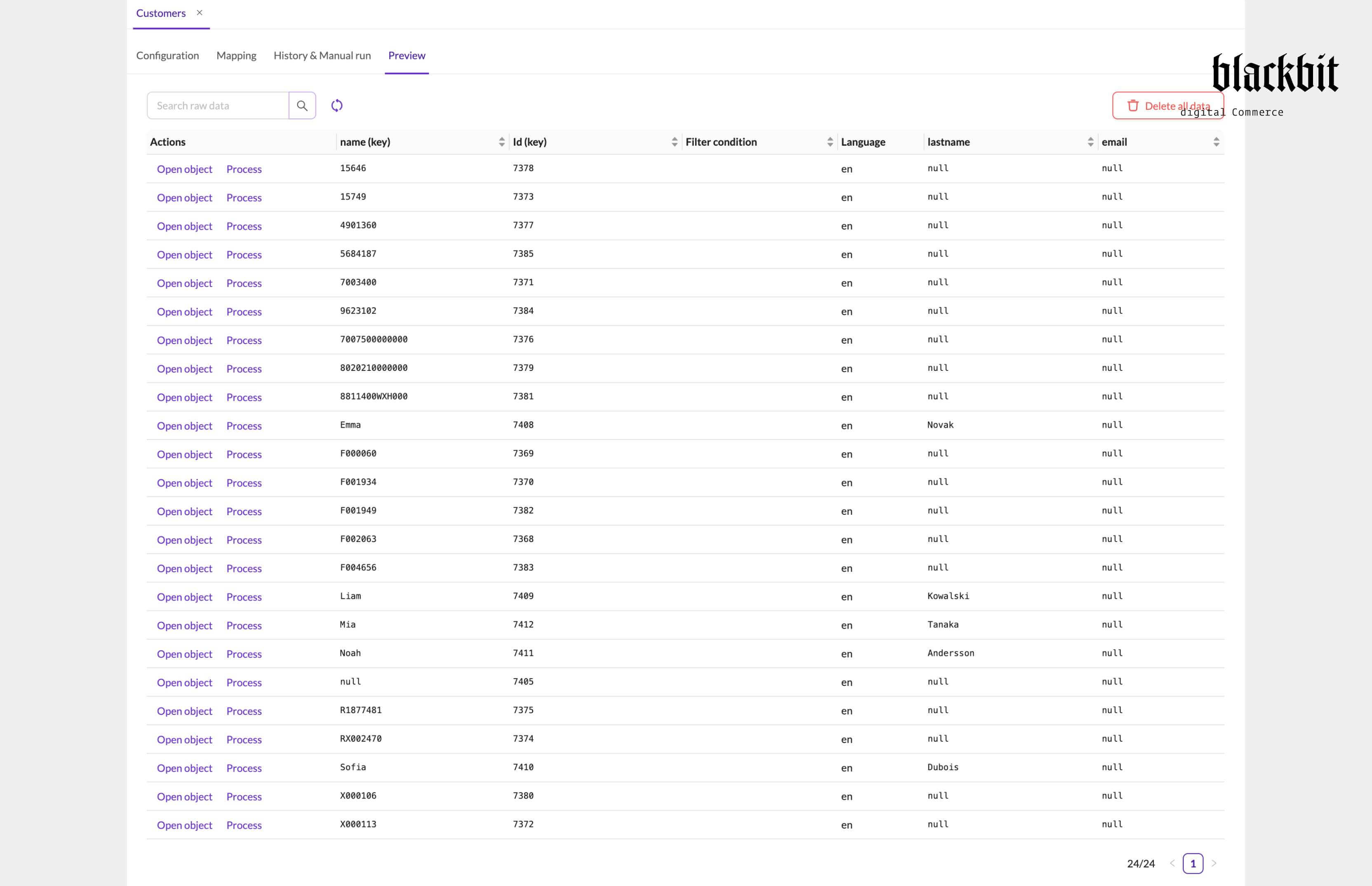Screen dimensions: 1372x886
Task: Select Id cell 7408
Action: tap(523, 424)
